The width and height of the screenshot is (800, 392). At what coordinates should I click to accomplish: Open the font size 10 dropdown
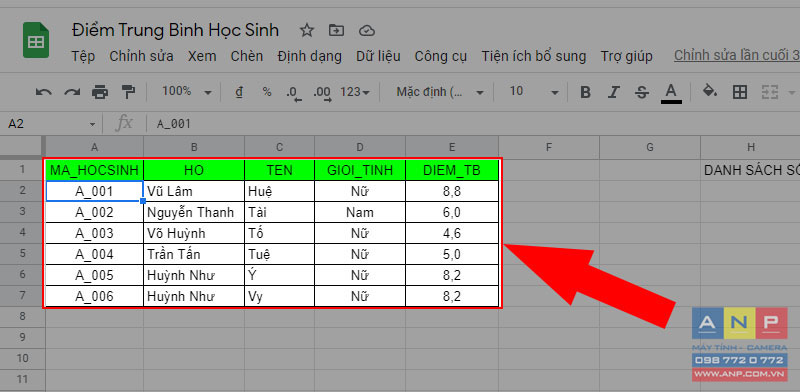(x=534, y=92)
